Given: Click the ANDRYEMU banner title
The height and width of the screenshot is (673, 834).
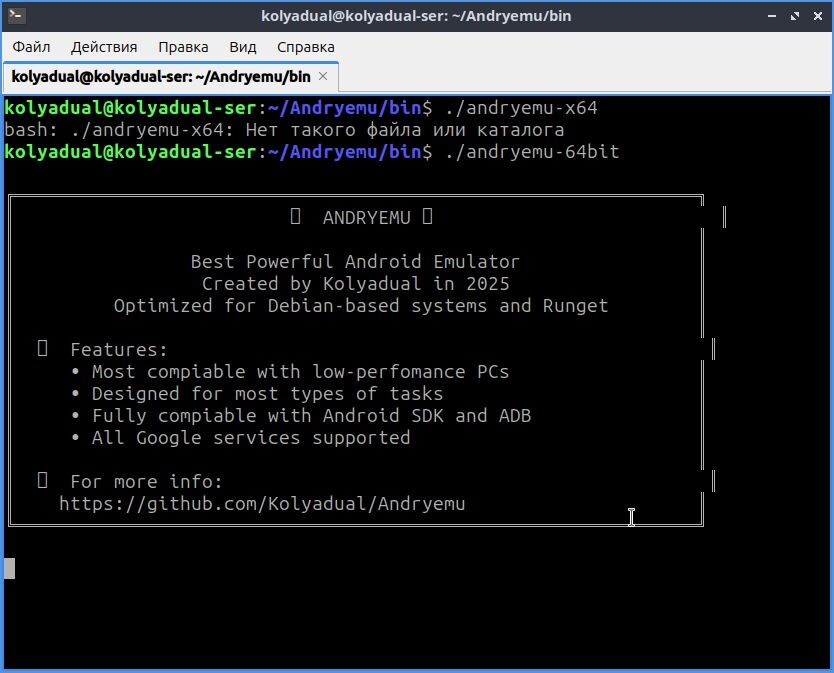Looking at the screenshot, I should click(366, 218).
